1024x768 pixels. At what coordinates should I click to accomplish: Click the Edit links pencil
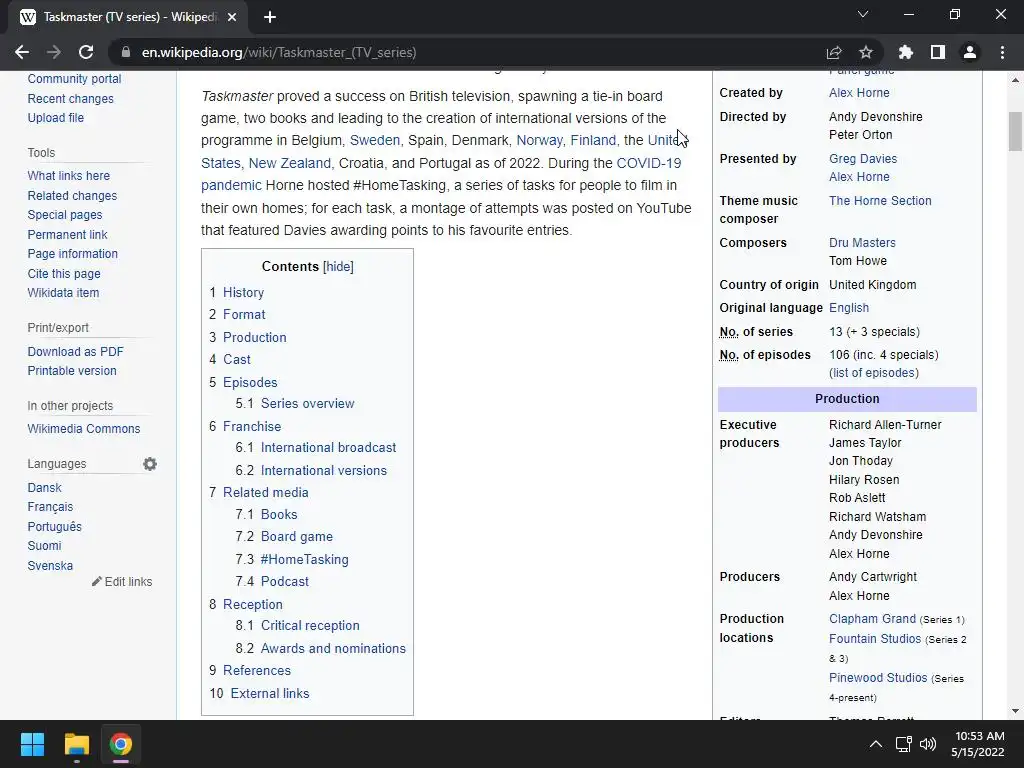[122, 582]
